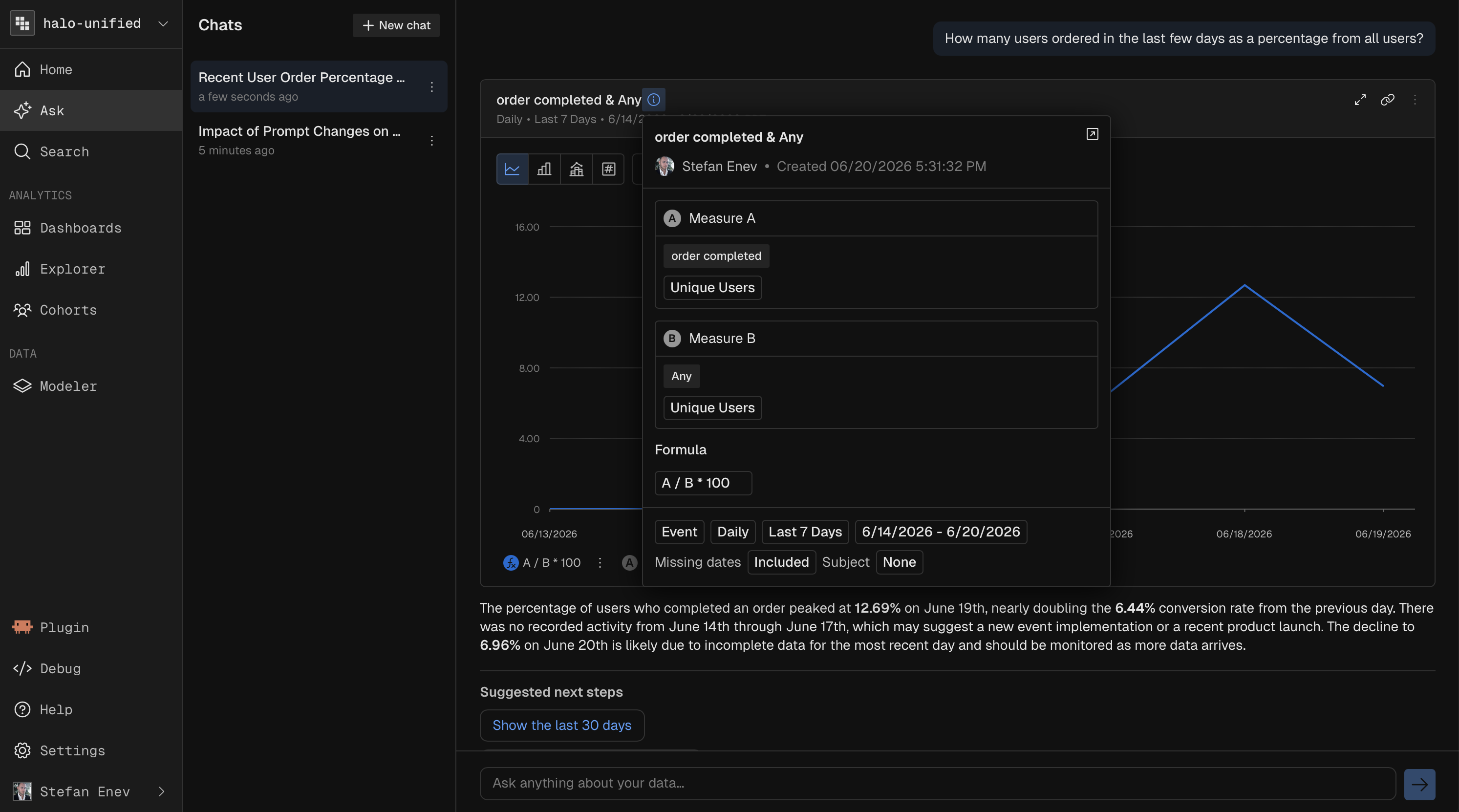
Task: Open Settings gear icon
Action: click(22, 750)
